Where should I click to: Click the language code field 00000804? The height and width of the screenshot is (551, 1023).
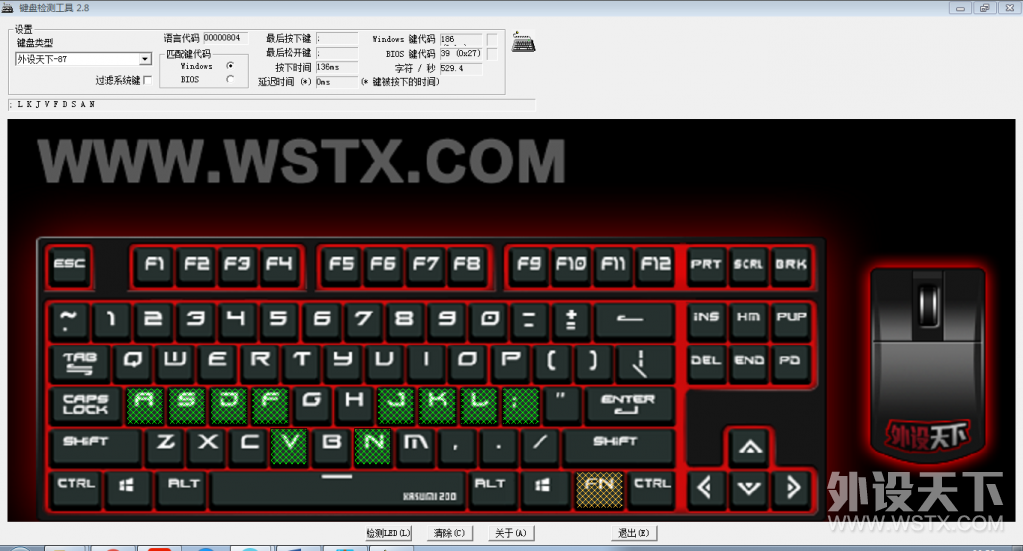[225, 38]
